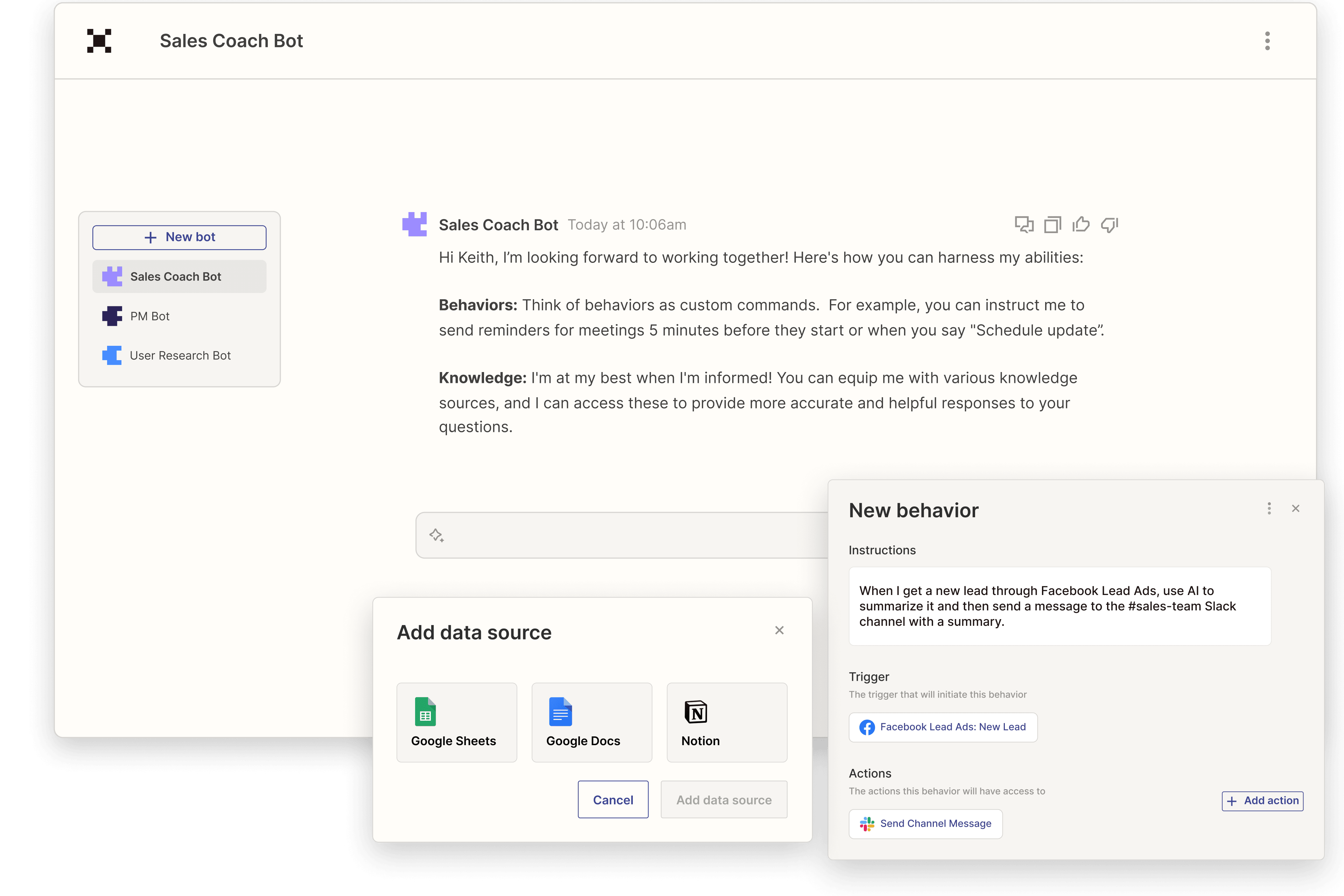Click the Slack logo in action chip

click(x=867, y=824)
